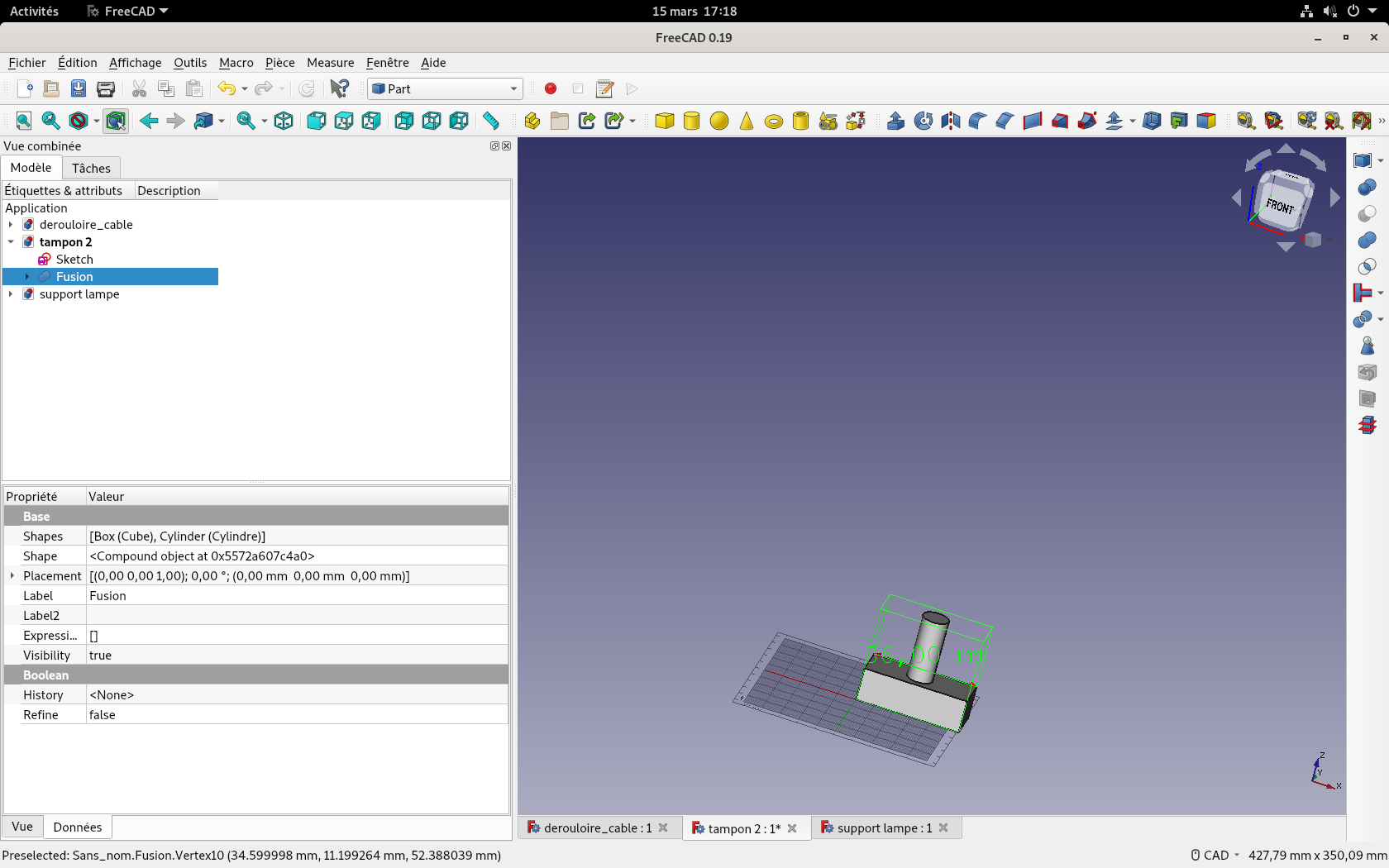Image resolution: width=1389 pixels, height=868 pixels.
Task: Open the Pièce menu
Action: (x=280, y=63)
